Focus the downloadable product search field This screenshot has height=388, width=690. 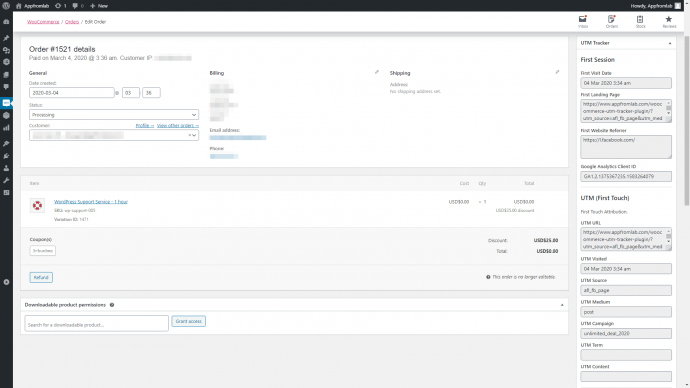point(96,323)
